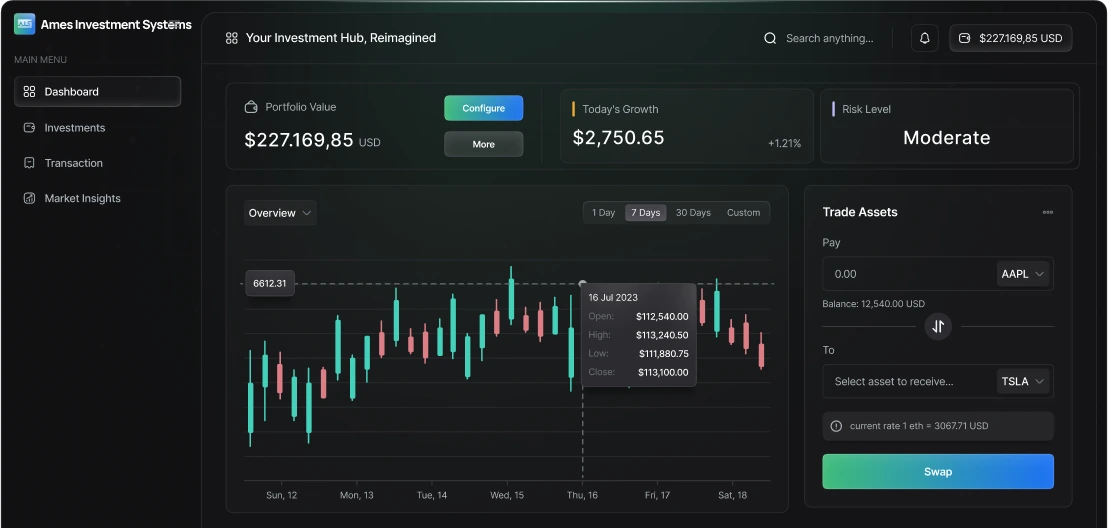The height and width of the screenshot is (528, 1108).
Task: Click the info icon next to current rate
Action: coord(837,426)
